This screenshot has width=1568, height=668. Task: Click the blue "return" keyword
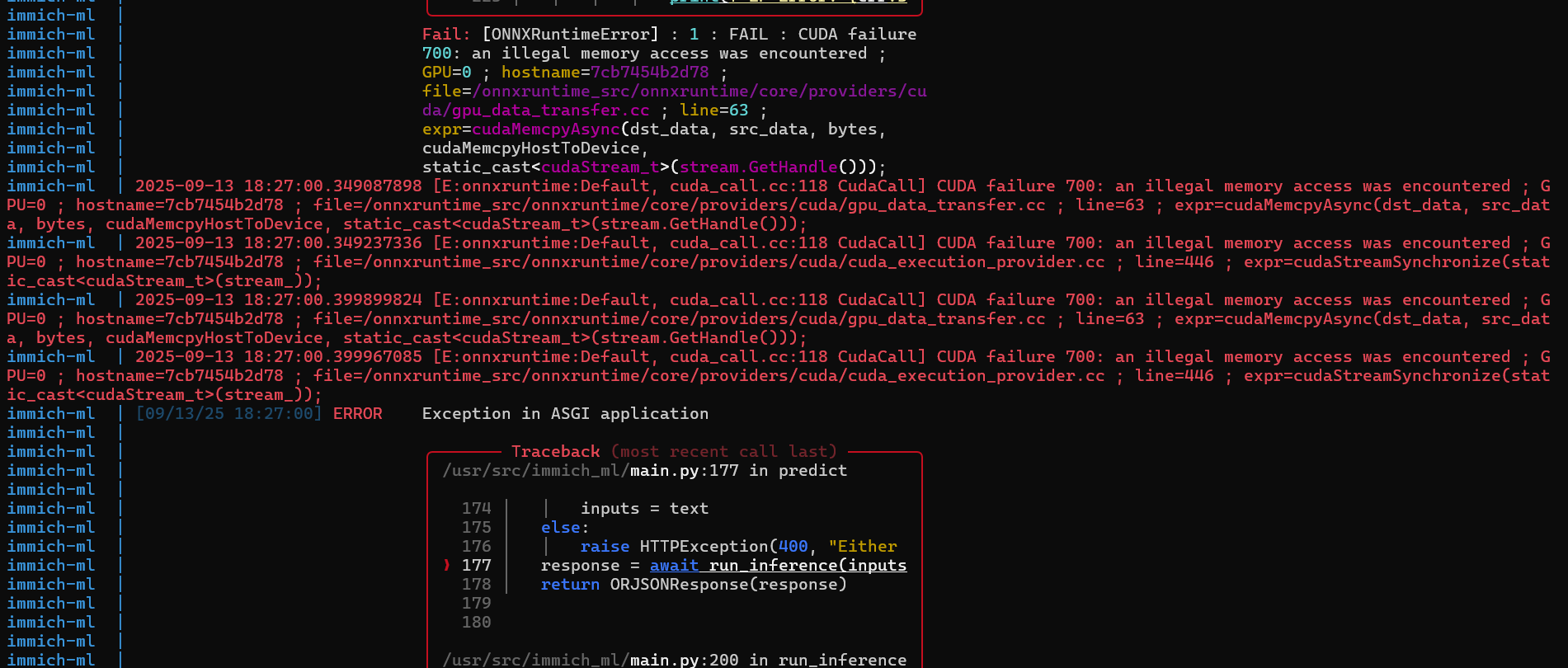click(x=570, y=584)
